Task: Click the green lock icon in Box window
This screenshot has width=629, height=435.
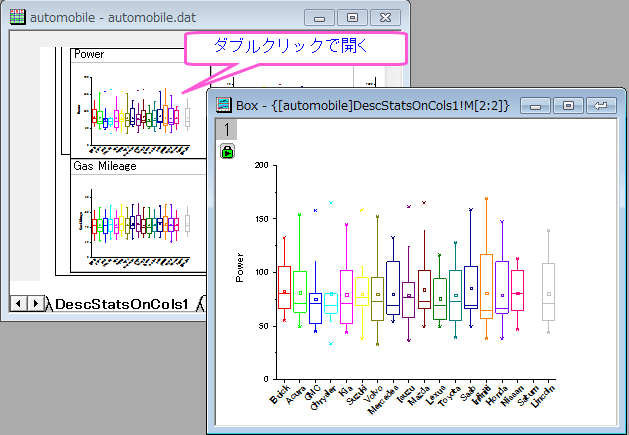Action: [227, 151]
